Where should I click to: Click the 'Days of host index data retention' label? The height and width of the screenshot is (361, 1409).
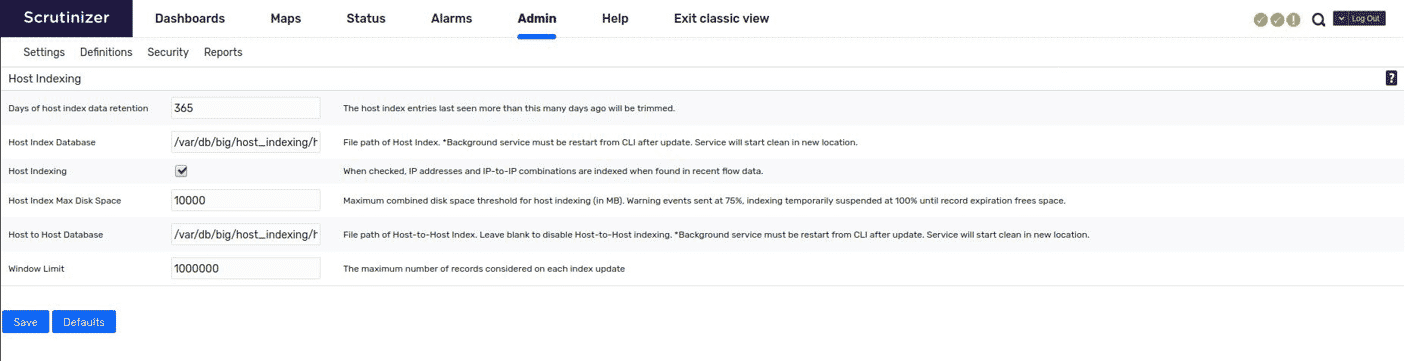click(78, 108)
